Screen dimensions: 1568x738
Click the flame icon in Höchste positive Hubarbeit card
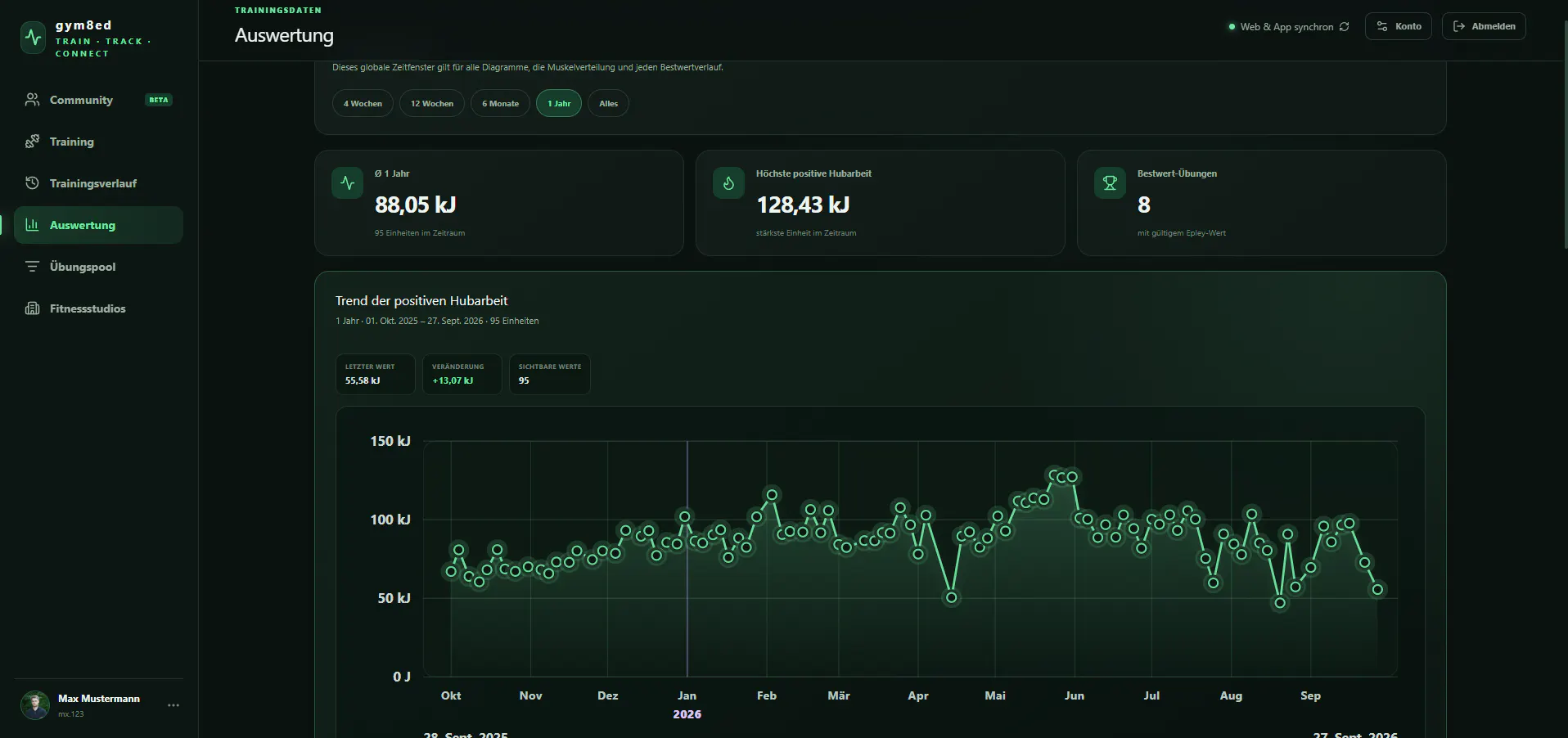tap(728, 183)
